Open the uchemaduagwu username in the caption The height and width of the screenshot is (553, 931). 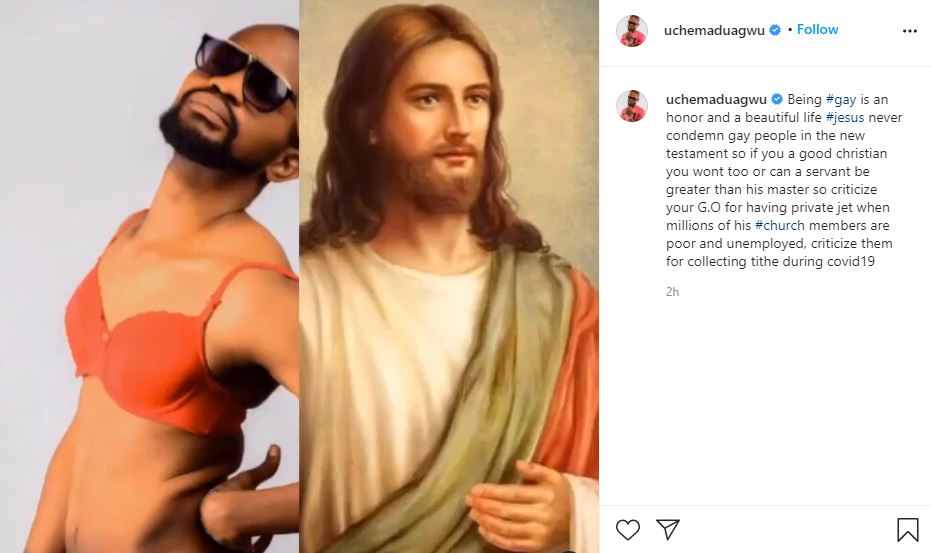click(x=715, y=99)
